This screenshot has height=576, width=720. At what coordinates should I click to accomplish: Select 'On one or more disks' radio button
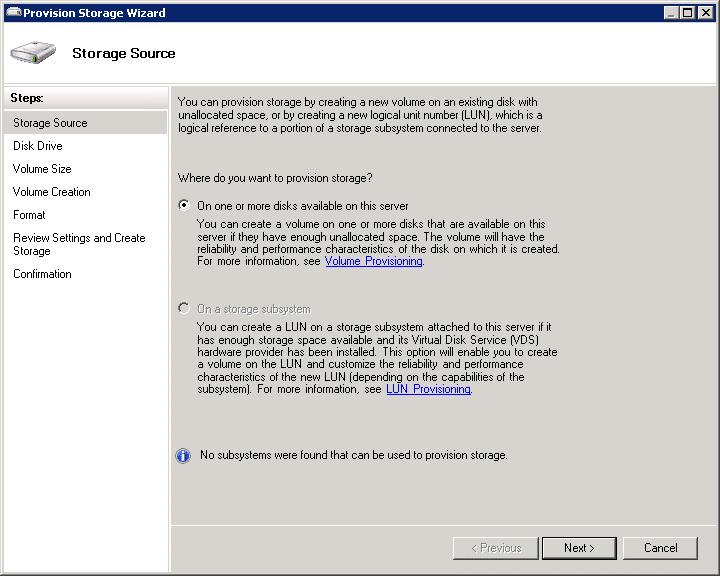[184, 205]
